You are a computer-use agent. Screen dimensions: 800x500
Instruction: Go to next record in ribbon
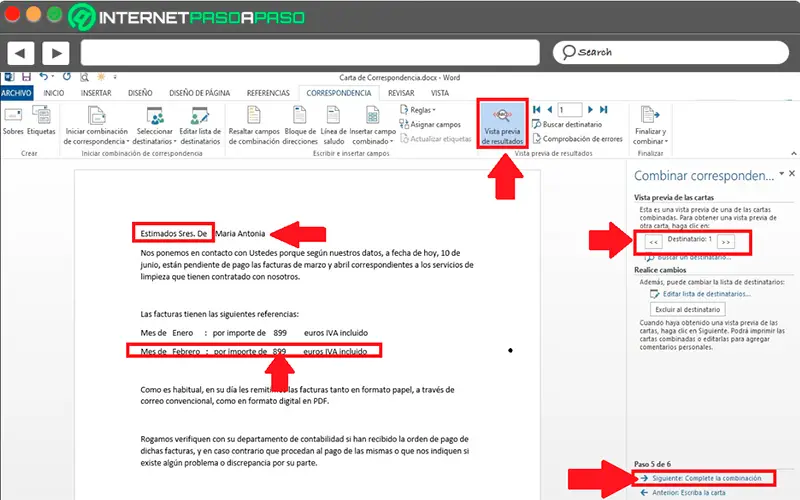point(590,109)
